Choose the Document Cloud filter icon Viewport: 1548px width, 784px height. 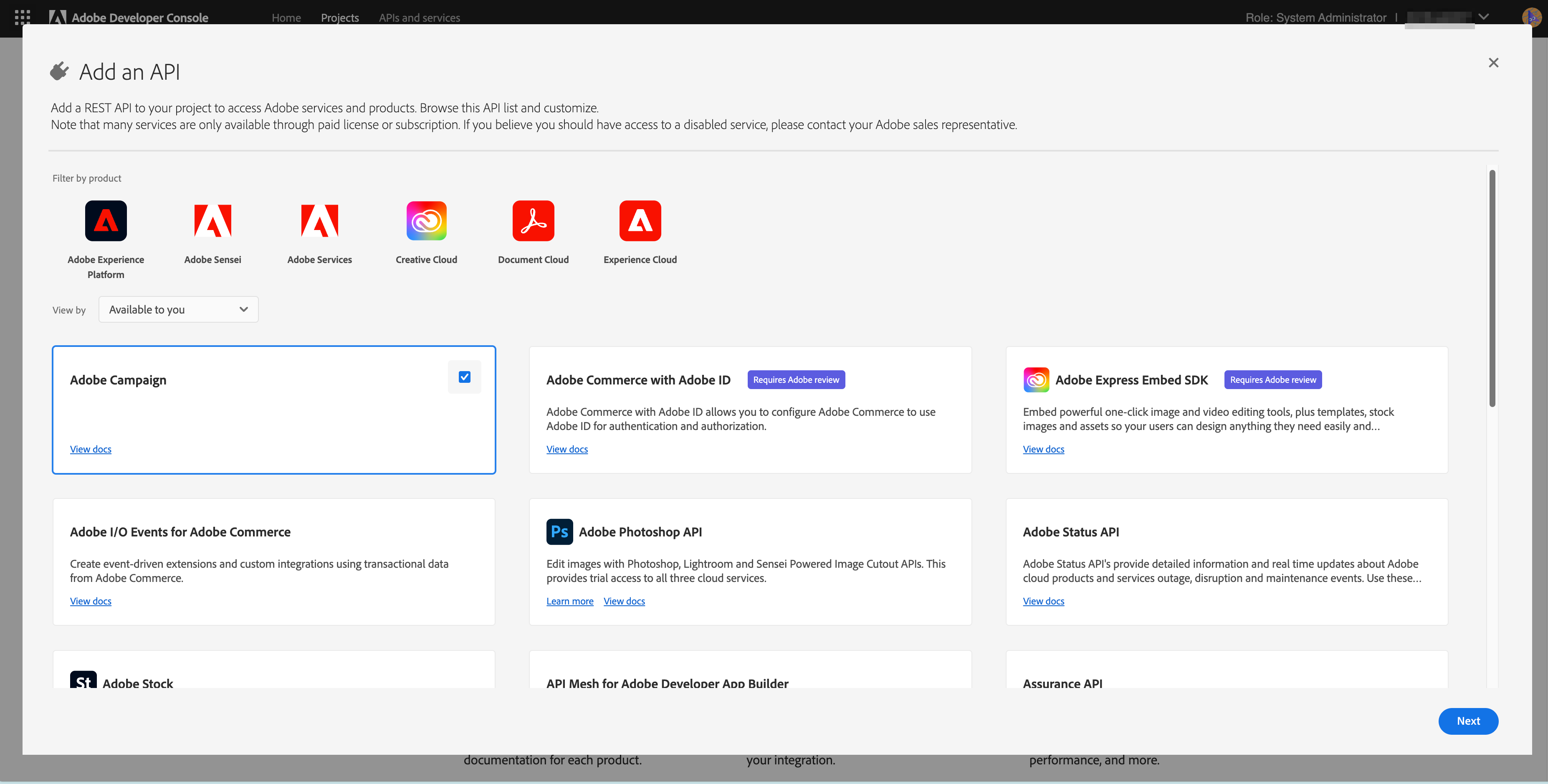click(533, 220)
